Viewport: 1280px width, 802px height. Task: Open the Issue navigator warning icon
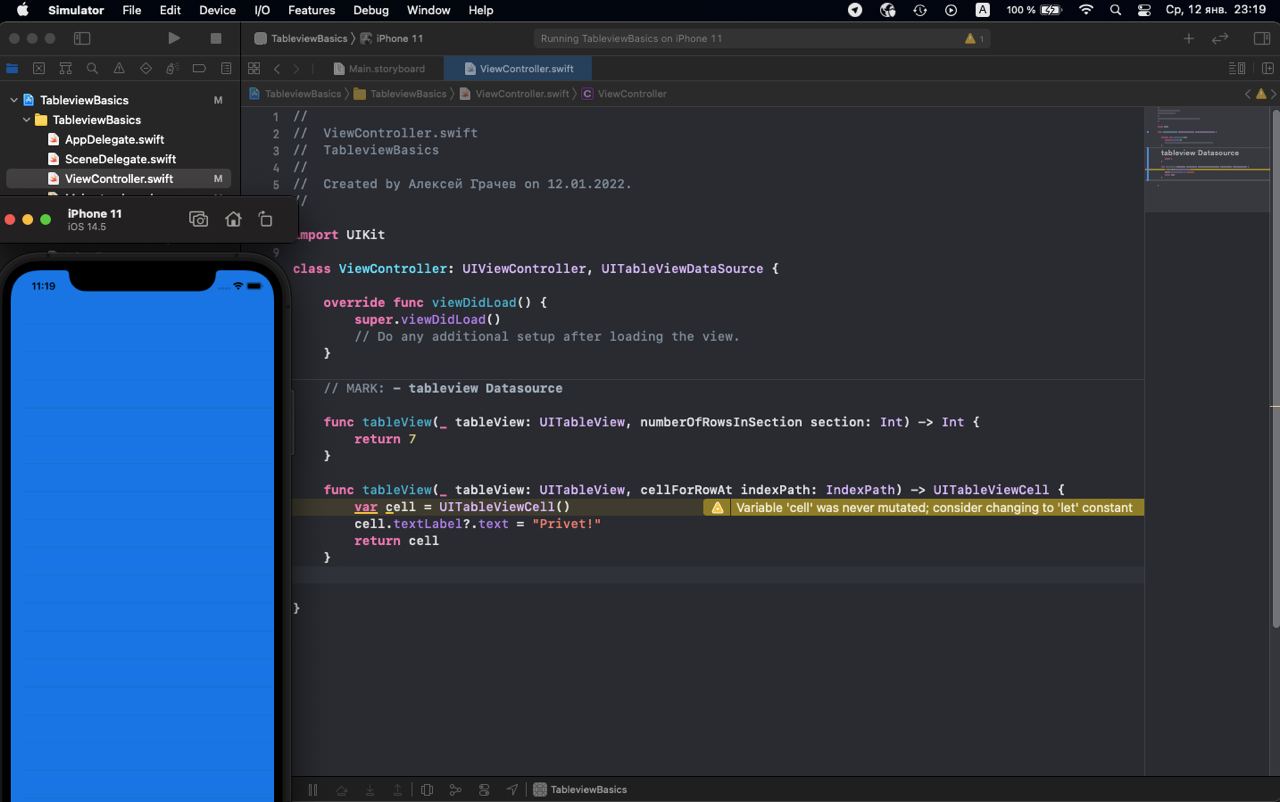pyautogui.click(x=119, y=68)
